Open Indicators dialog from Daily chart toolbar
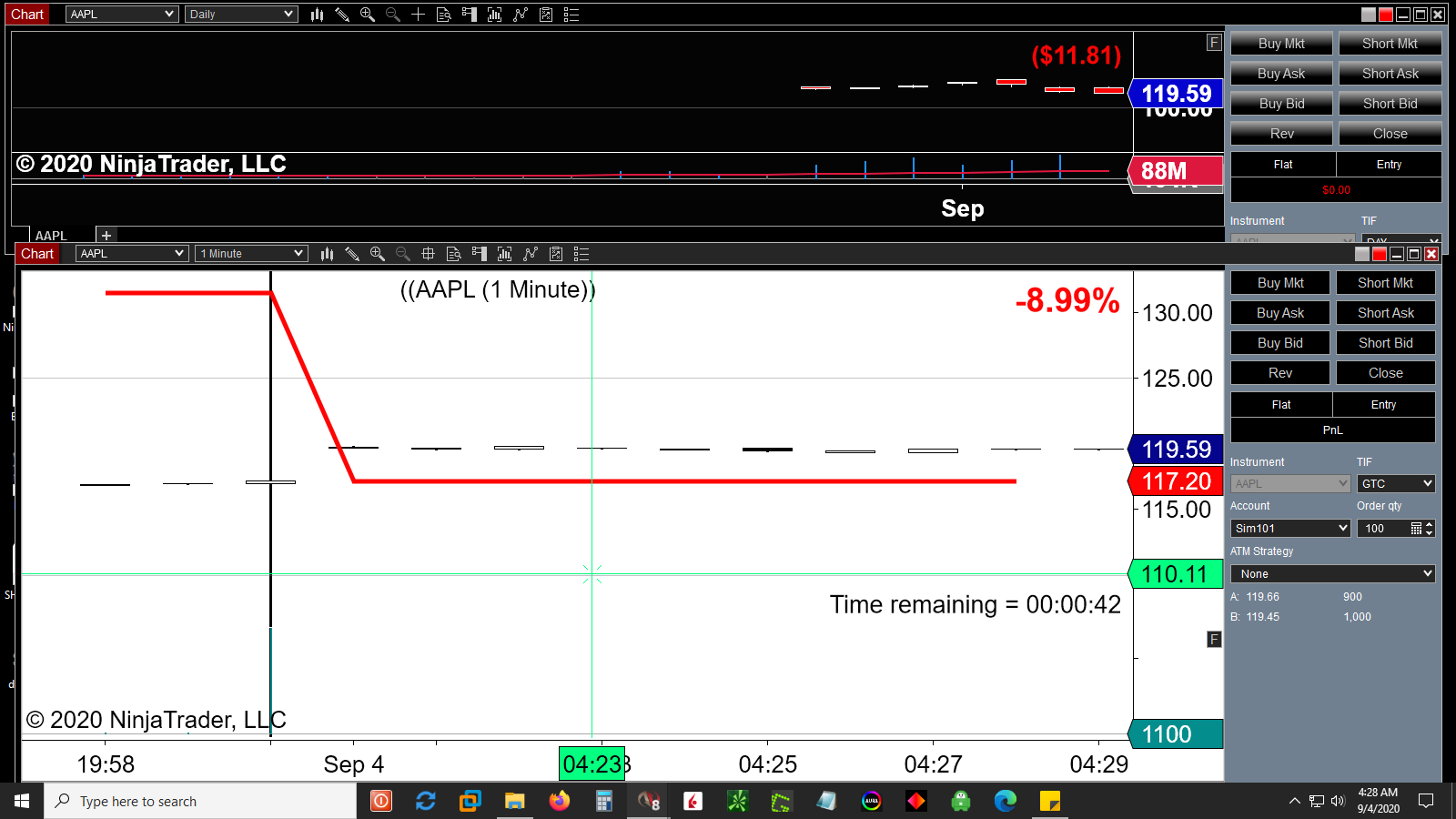Screen dimensions: 1456x819 pyautogui.click(x=495, y=15)
